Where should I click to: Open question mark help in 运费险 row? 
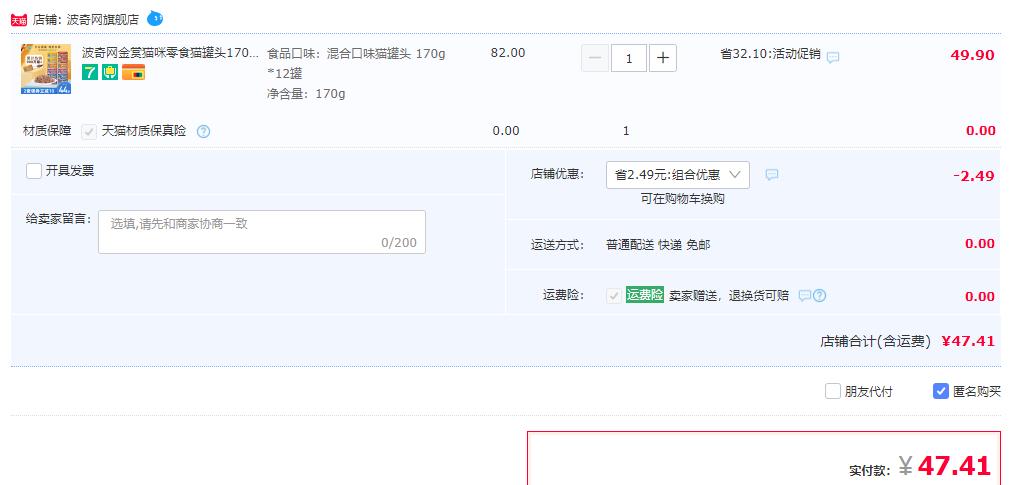[819, 296]
